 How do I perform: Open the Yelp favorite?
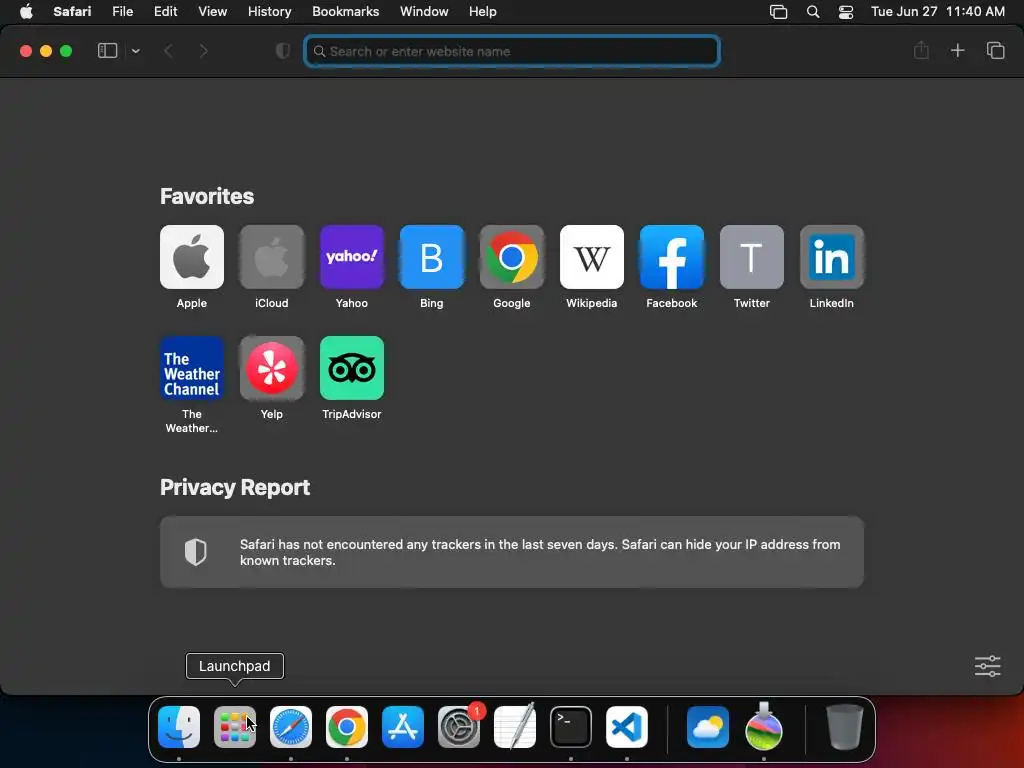[272, 368]
